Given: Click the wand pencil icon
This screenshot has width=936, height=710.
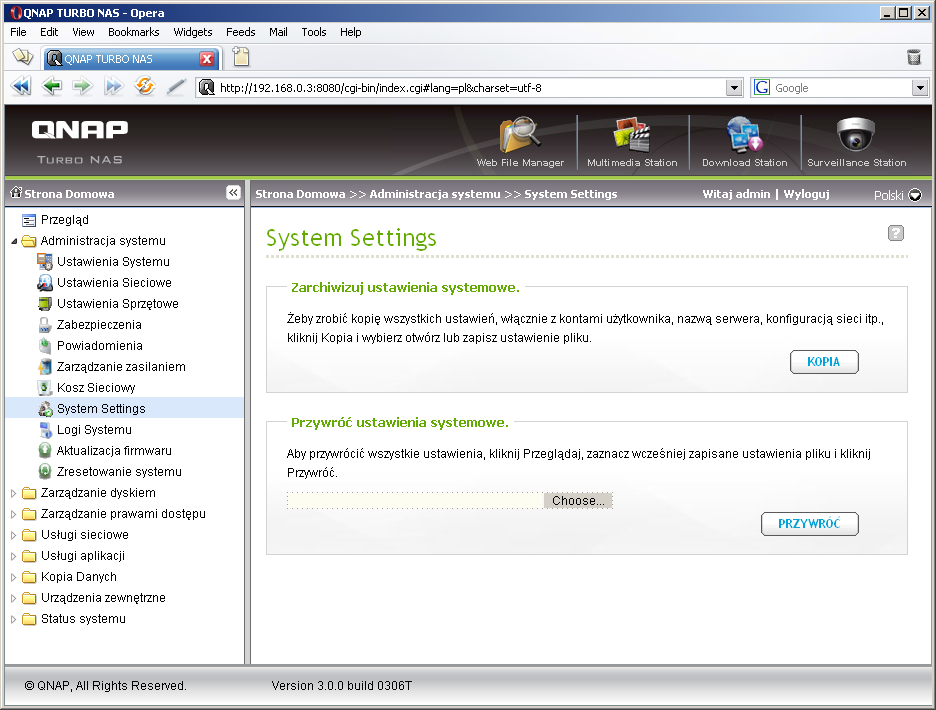Looking at the screenshot, I should (x=176, y=87).
